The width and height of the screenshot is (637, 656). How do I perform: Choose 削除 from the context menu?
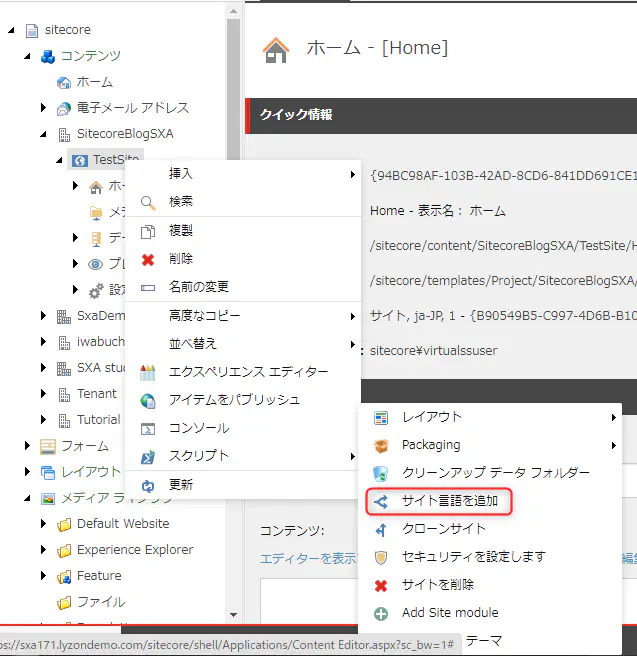(243, 259)
